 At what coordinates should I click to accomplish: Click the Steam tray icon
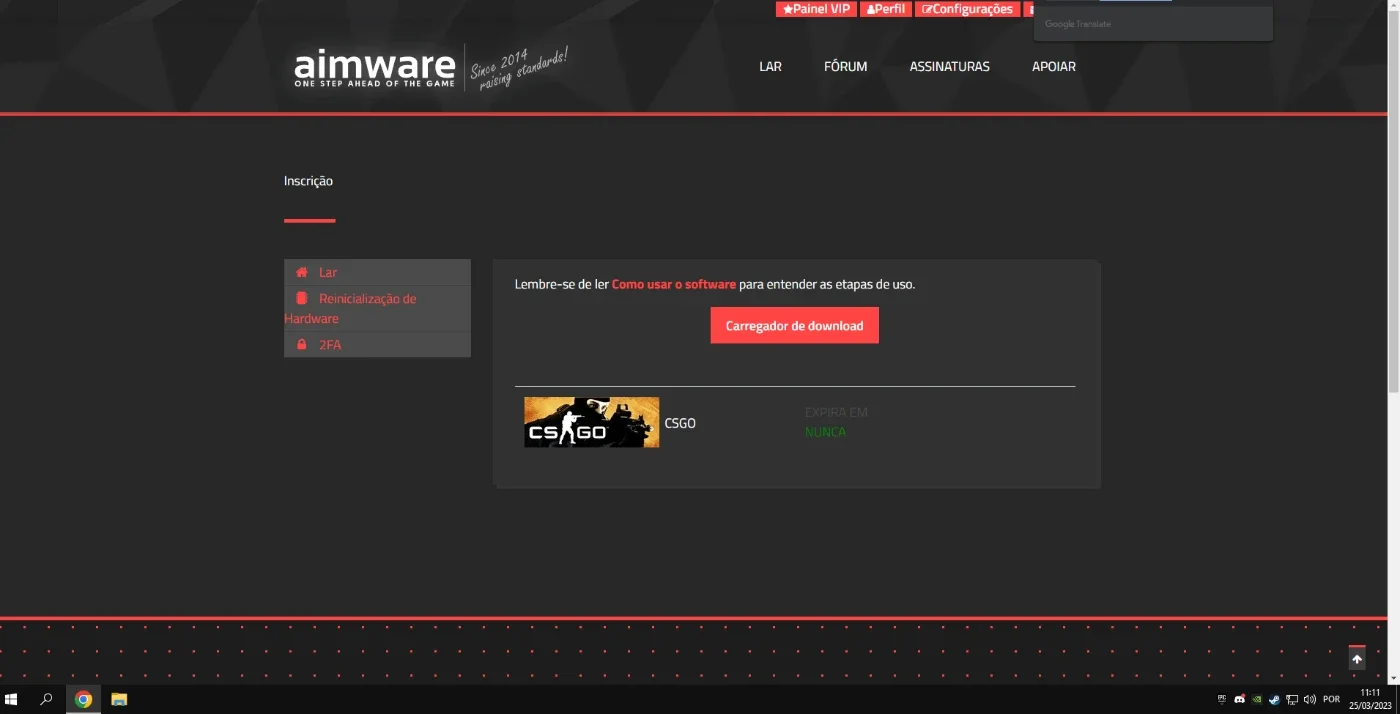pyautogui.click(x=1274, y=699)
